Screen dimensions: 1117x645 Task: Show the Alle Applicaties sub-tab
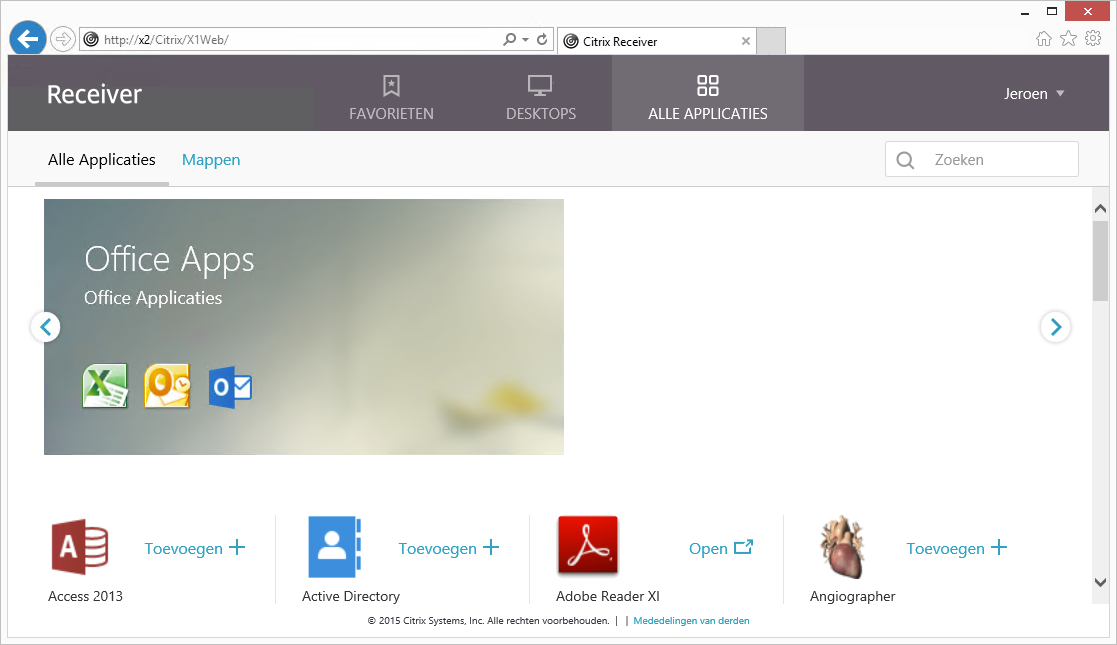click(102, 160)
